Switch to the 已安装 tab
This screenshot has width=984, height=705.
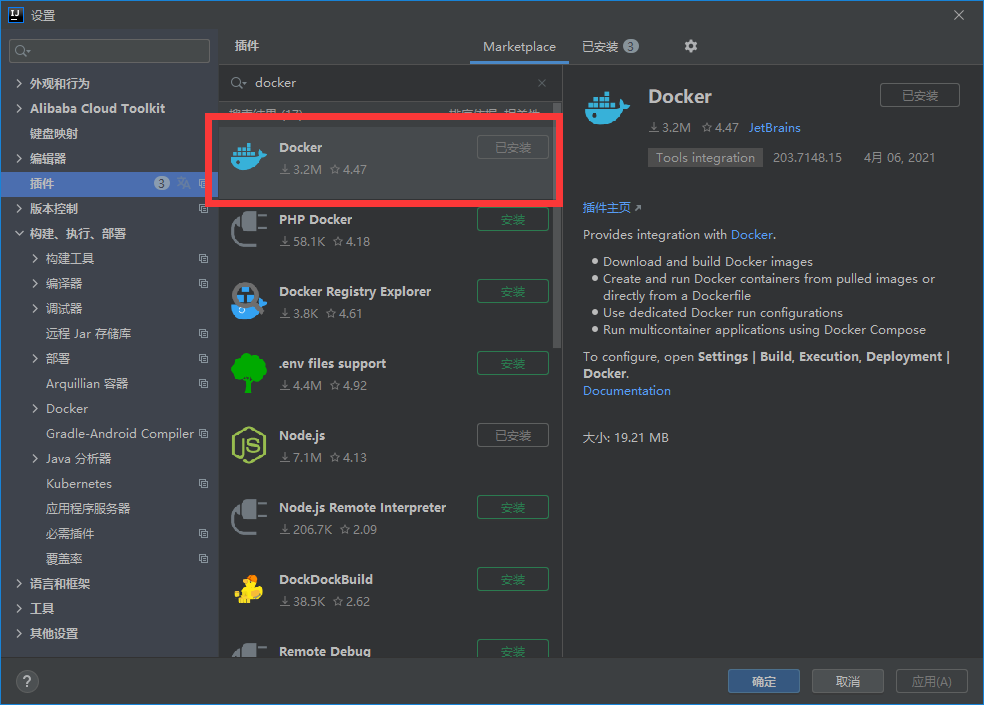pos(601,46)
